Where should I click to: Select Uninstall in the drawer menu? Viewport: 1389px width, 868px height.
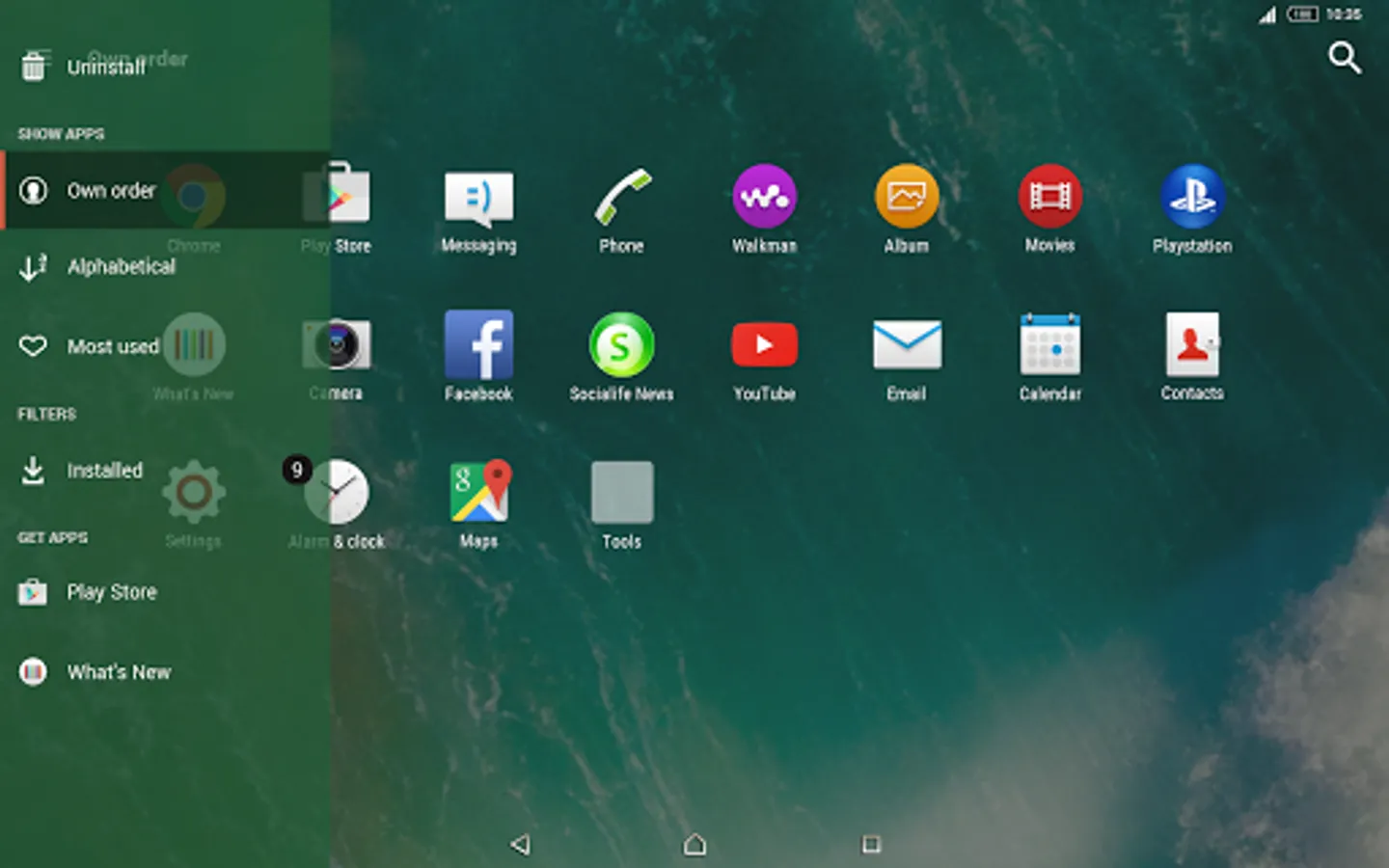tap(165, 66)
